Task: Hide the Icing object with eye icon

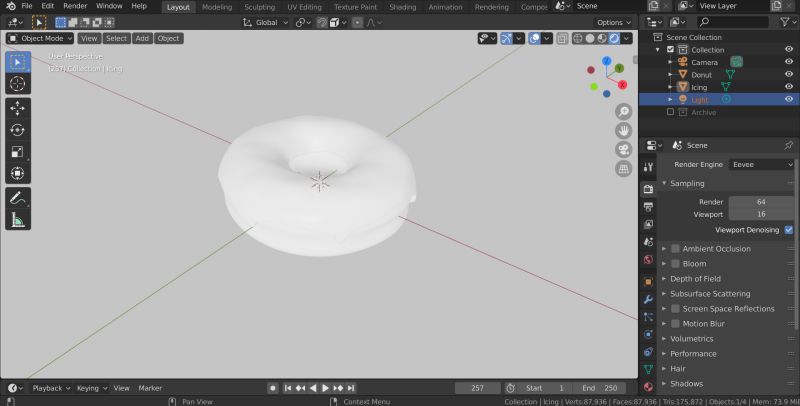Action: tap(789, 87)
